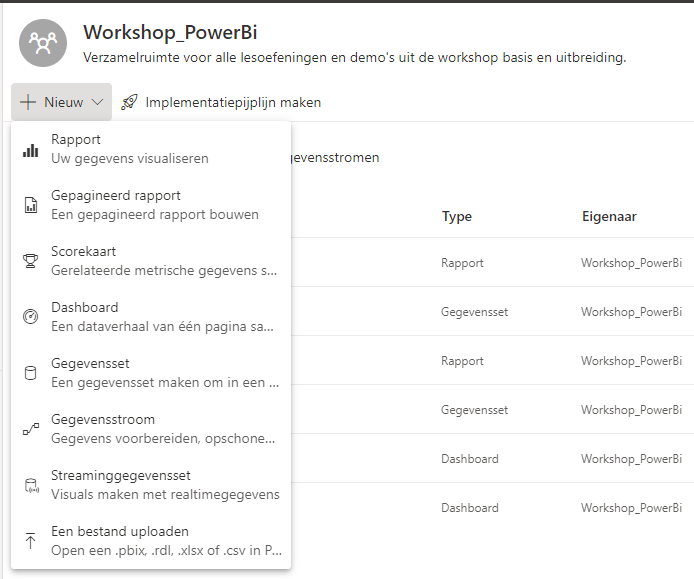Click the Dashboard gauge icon
The height and width of the screenshot is (579, 694).
coord(31,317)
